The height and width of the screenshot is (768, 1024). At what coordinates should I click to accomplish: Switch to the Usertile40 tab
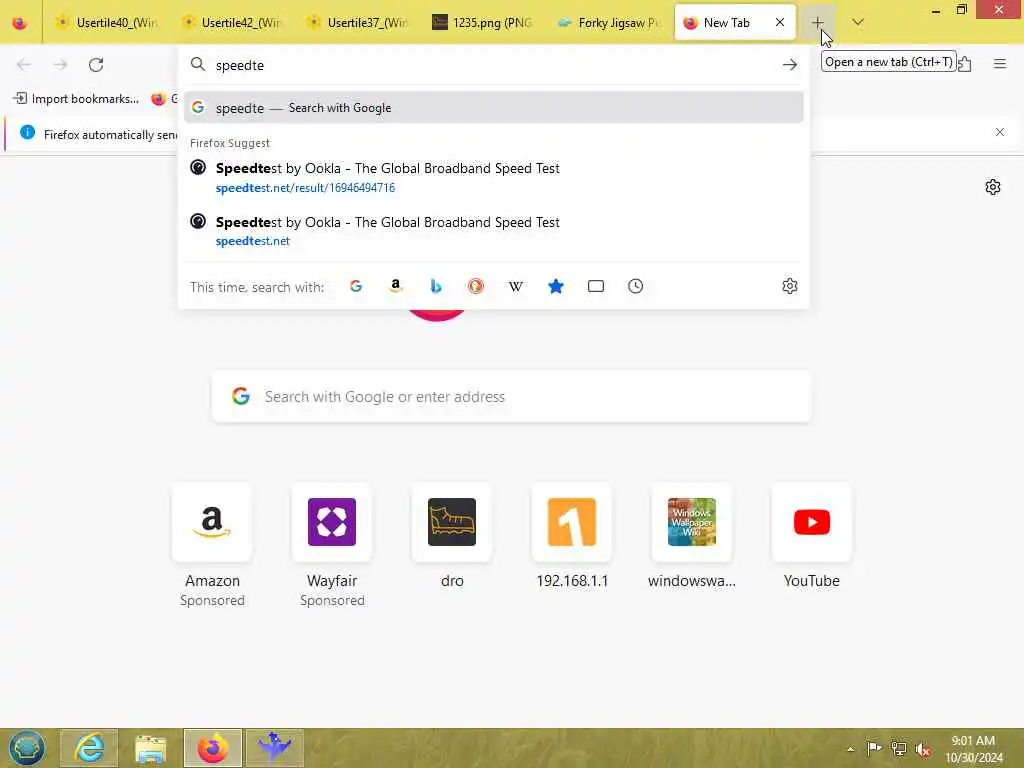pos(108,23)
